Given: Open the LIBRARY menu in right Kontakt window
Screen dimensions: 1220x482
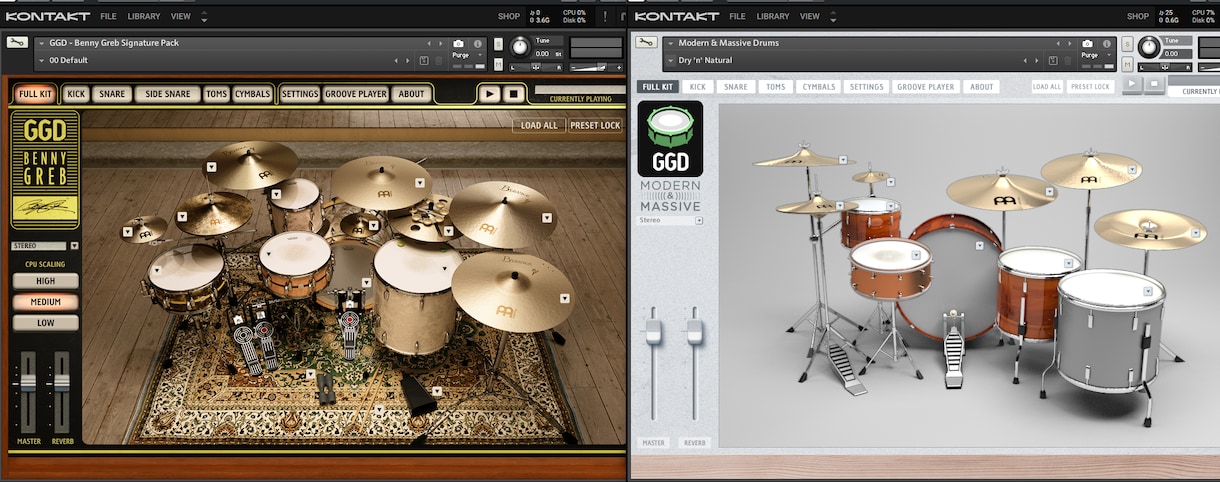Looking at the screenshot, I should click(773, 16).
